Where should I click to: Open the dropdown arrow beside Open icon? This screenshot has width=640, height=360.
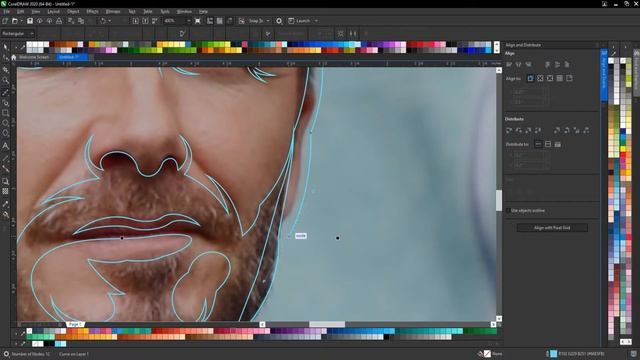pyautogui.click(x=21, y=20)
